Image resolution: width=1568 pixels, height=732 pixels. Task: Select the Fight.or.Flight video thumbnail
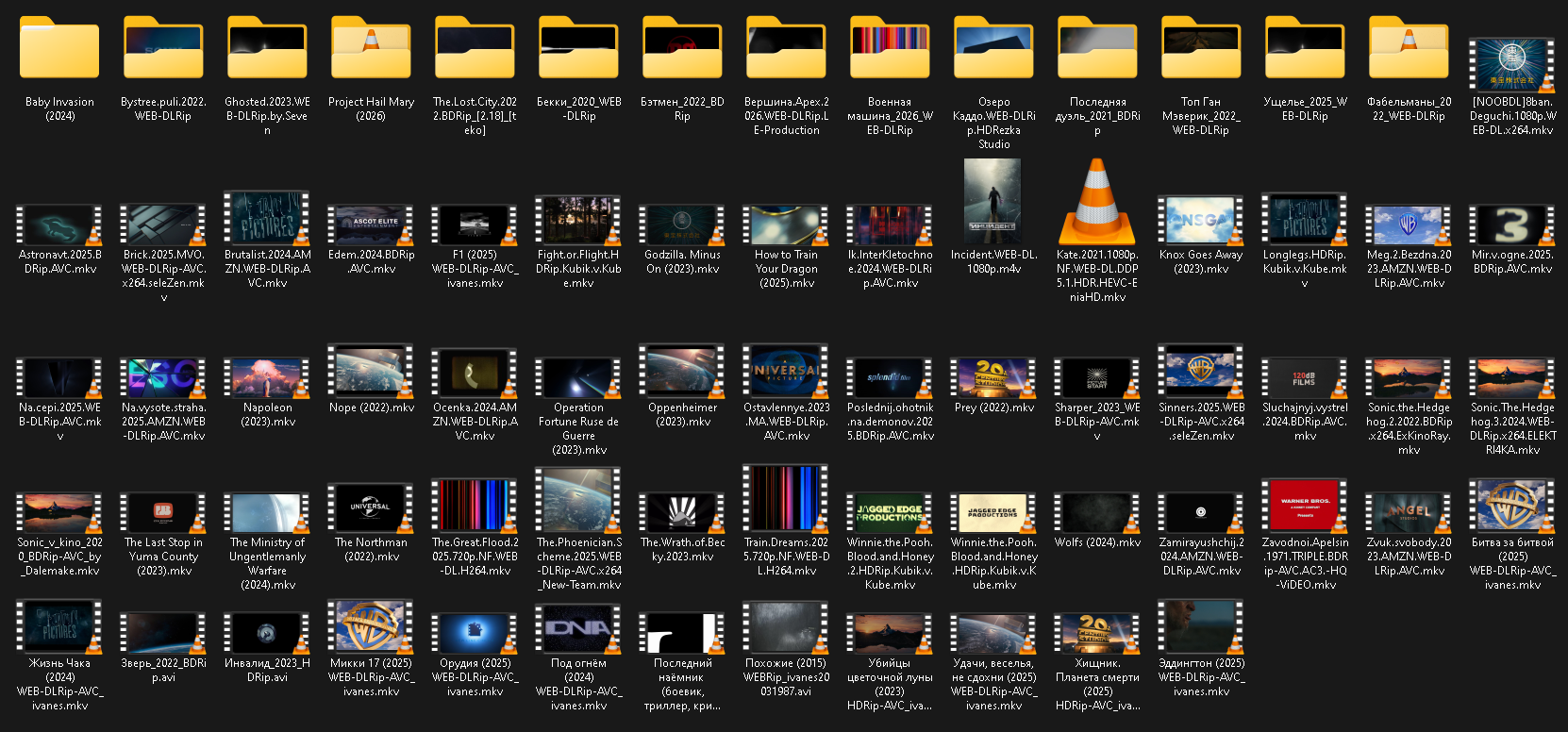coord(578,221)
